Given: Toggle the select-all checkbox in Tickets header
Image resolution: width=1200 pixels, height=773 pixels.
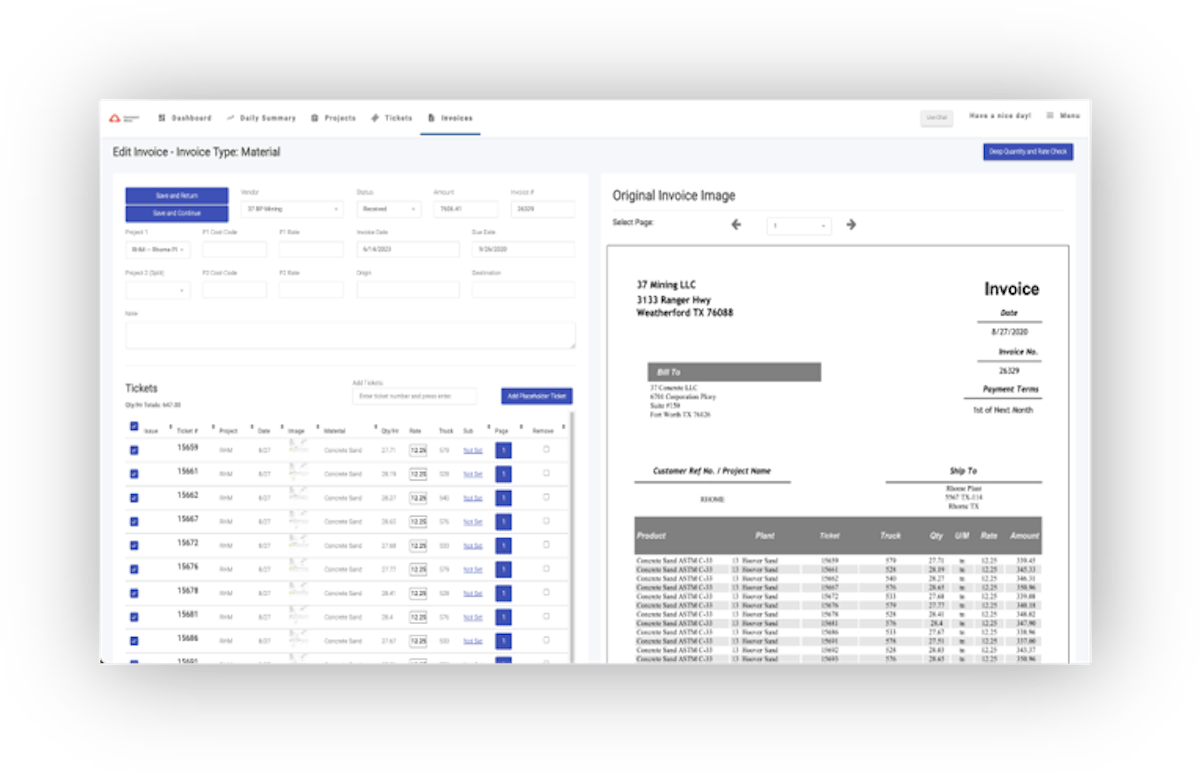Looking at the screenshot, I should pyautogui.click(x=133, y=425).
